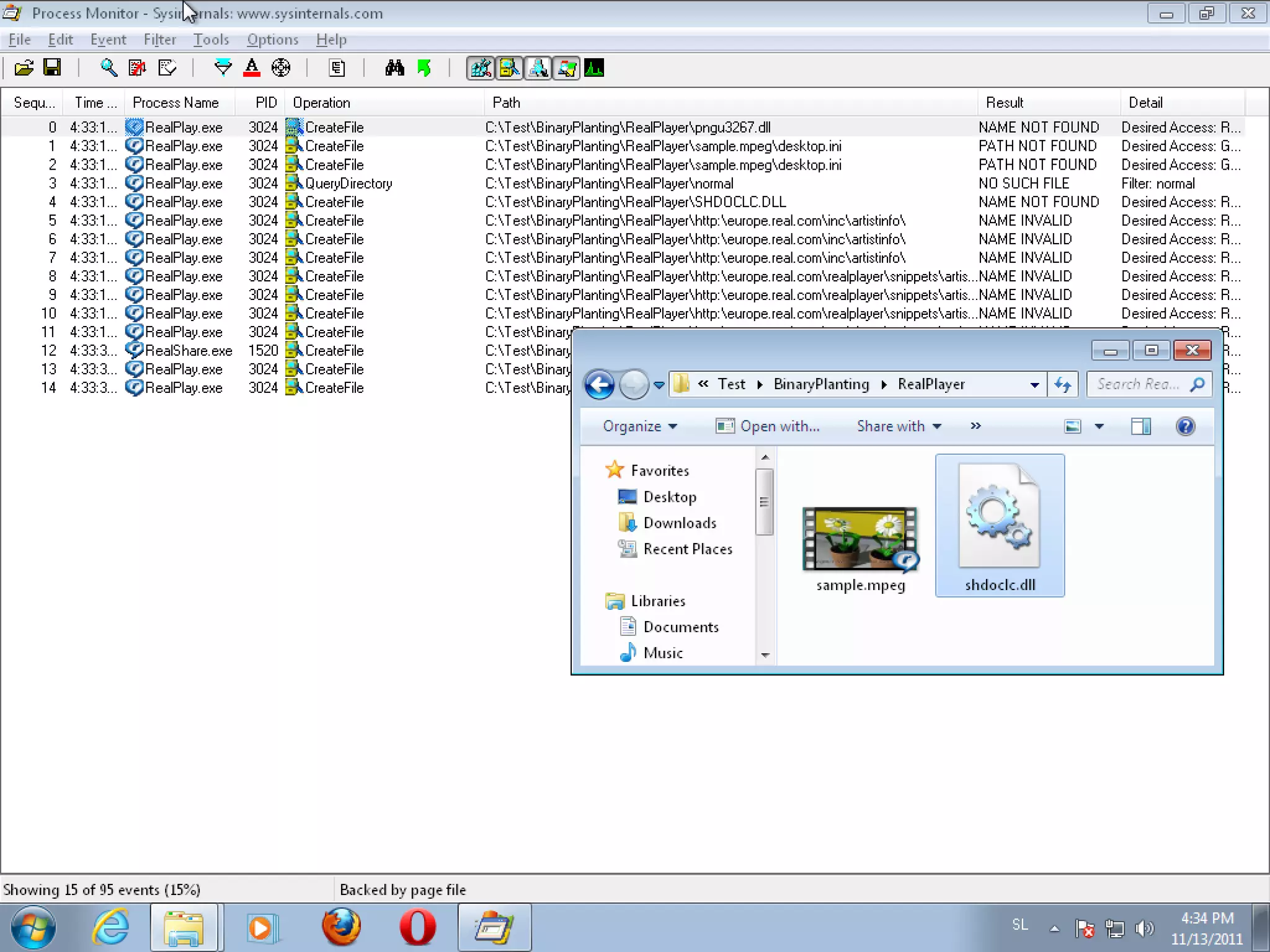Open the address bar history dropdown arrow
Viewport: 1270px width, 952px height.
click(1034, 385)
